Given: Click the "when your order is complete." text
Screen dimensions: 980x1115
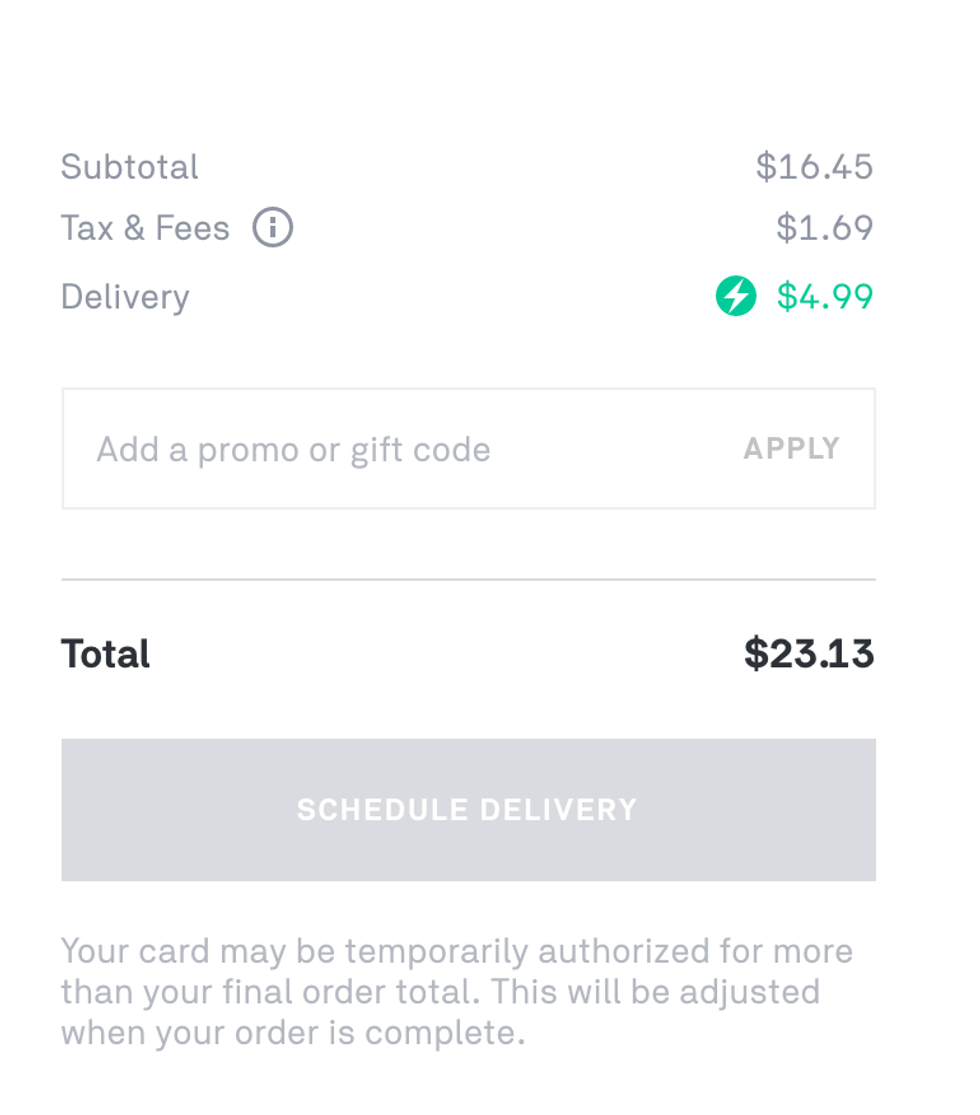Looking at the screenshot, I should coord(293,1033).
